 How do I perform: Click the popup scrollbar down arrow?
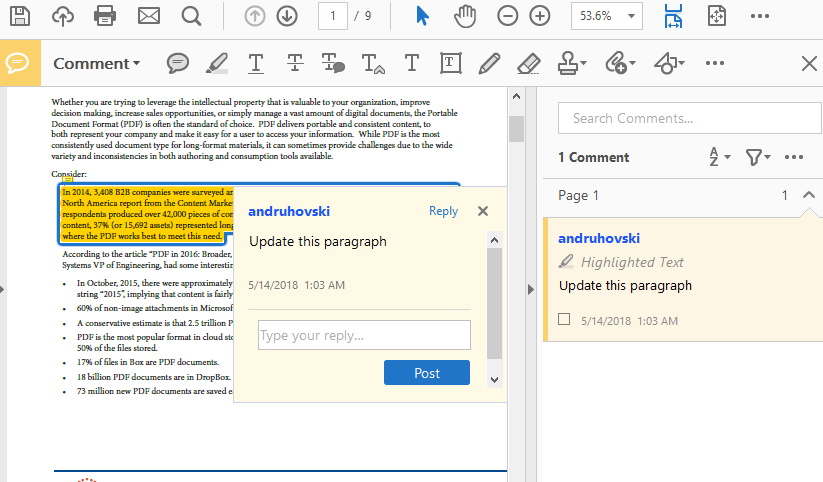[494, 380]
